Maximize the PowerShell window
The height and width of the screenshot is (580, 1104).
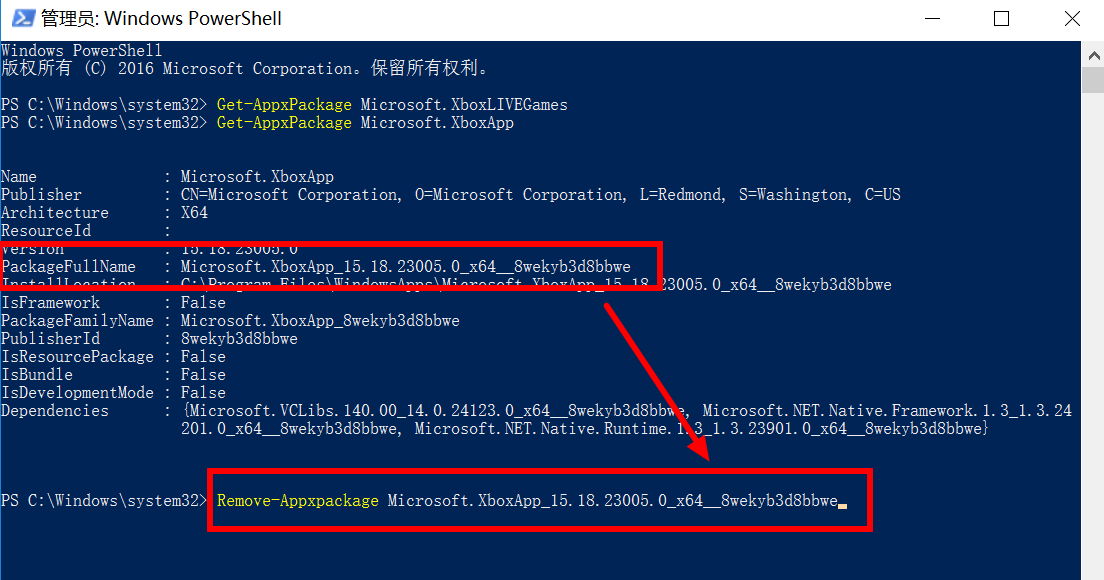(x=1001, y=19)
